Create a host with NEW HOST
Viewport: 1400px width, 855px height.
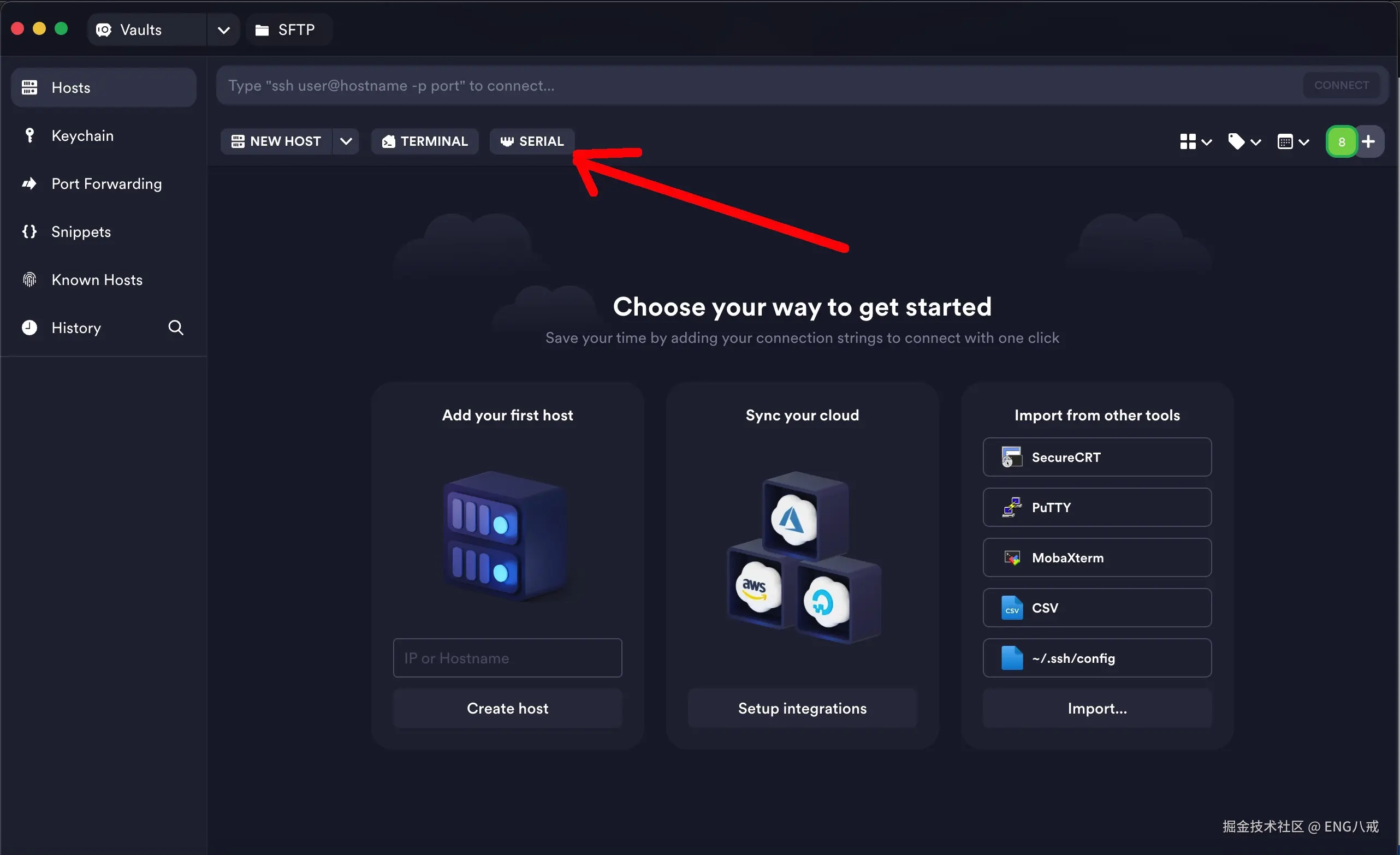(277, 141)
